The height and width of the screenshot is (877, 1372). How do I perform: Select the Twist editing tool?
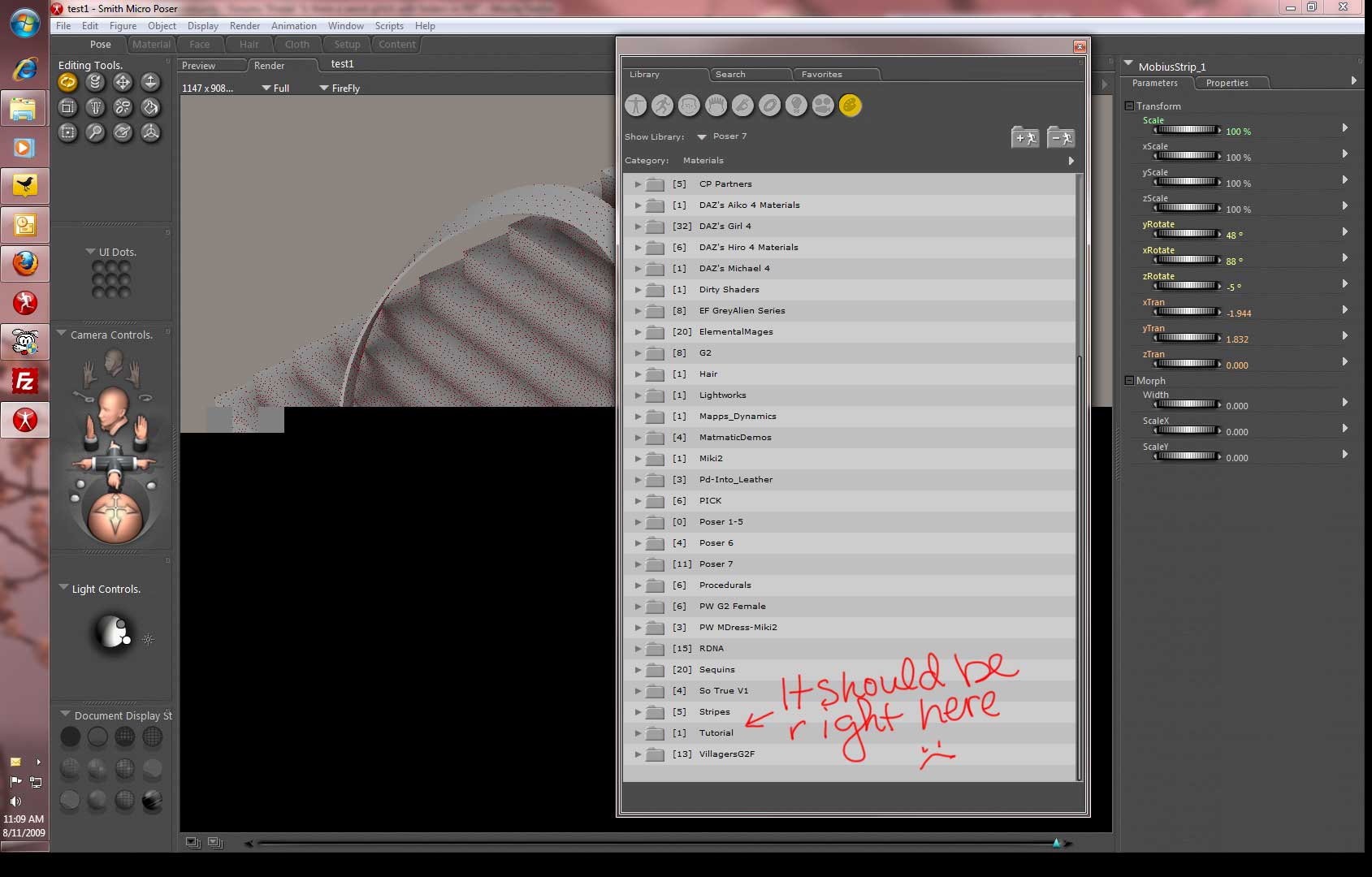[95, 82]
